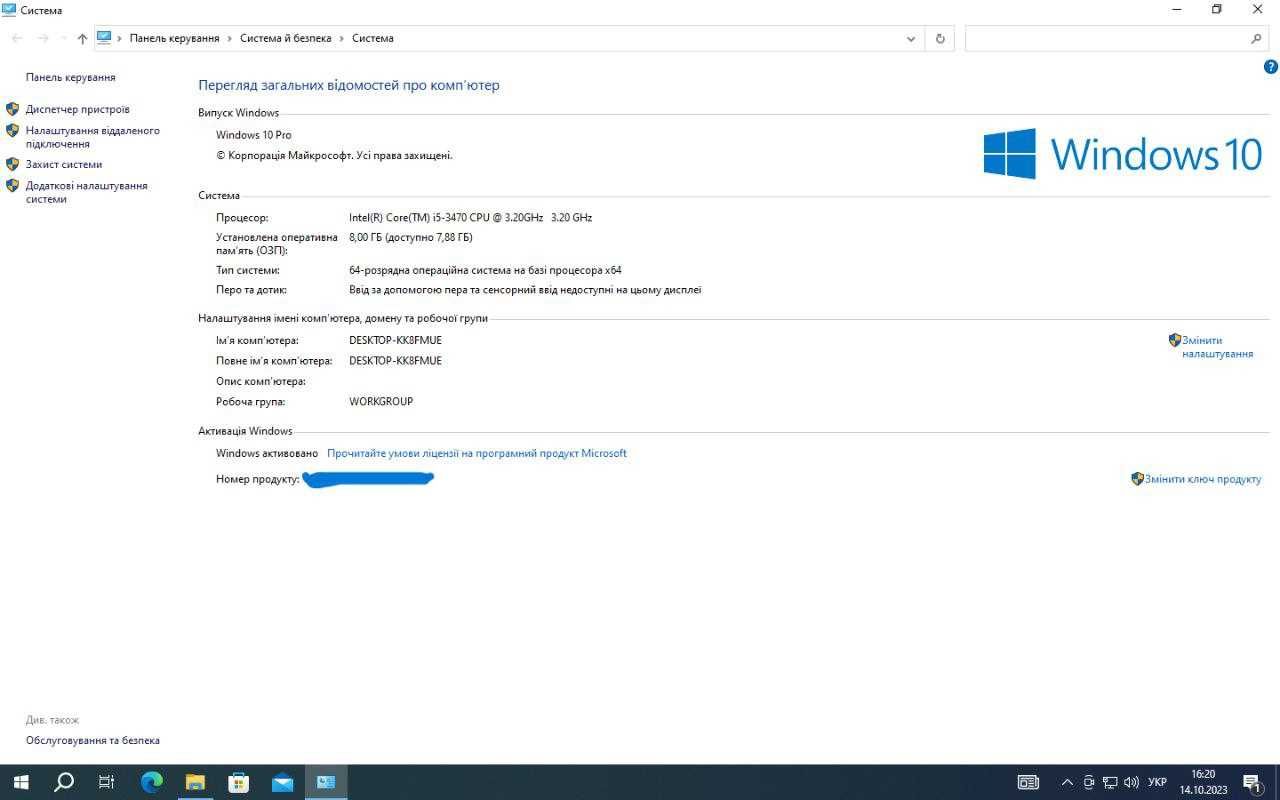This screenshot has width=1280, height=800.
Task: Open 'Панель керування' home link in sidebar
Action: tap(70, 77)
